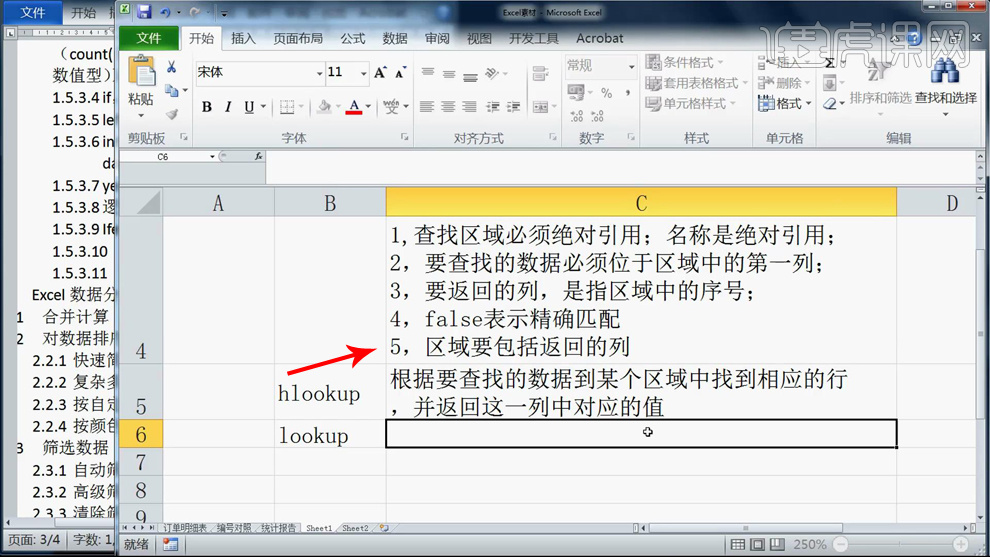Screen dimensions: 990x557
Task: Decrease font size with the smaller A icon
Action: point(400,73)
